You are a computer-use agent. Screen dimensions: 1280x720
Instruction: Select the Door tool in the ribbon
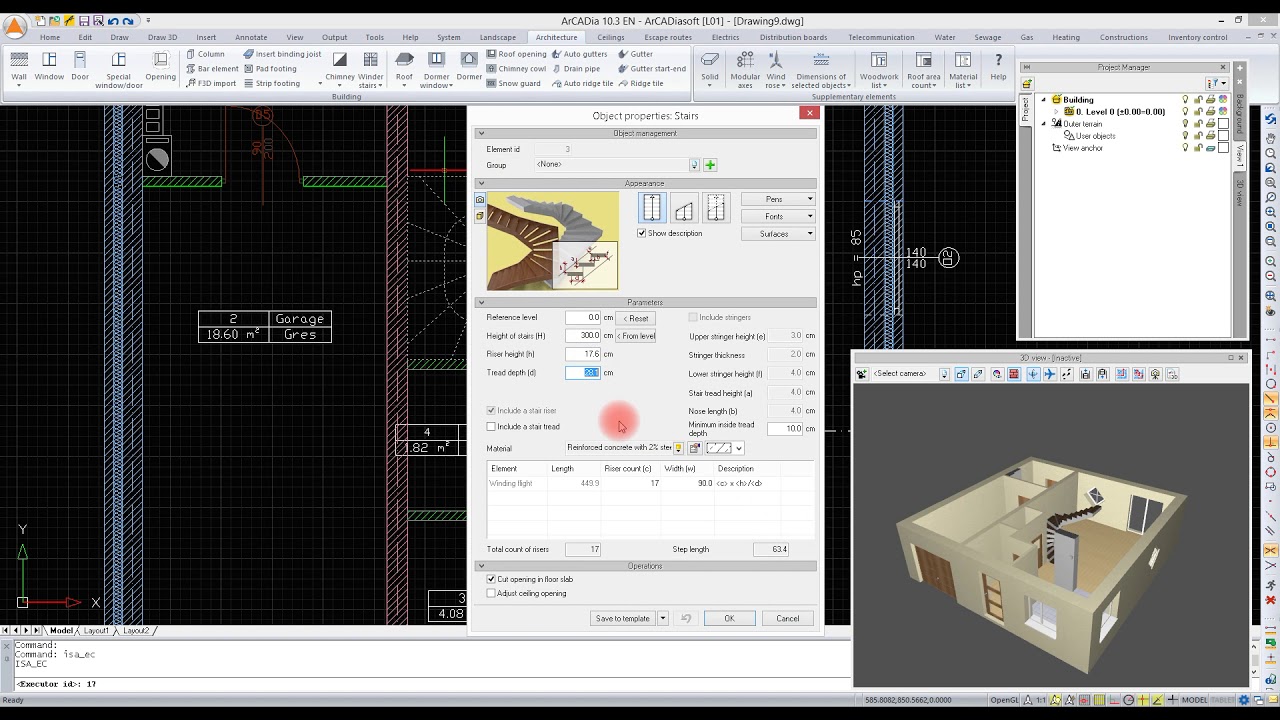pyautogui.click(x=80, y=67)
